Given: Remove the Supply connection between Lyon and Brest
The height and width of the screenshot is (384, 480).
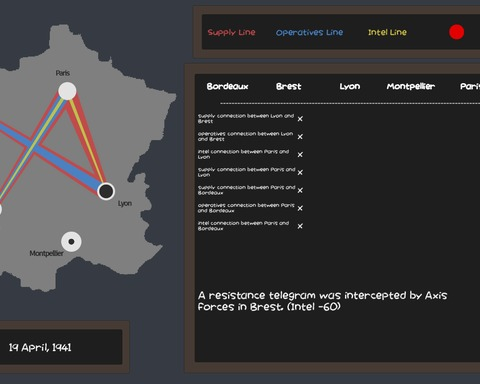Looking at the screenshot, I should [x=300, y=119].
